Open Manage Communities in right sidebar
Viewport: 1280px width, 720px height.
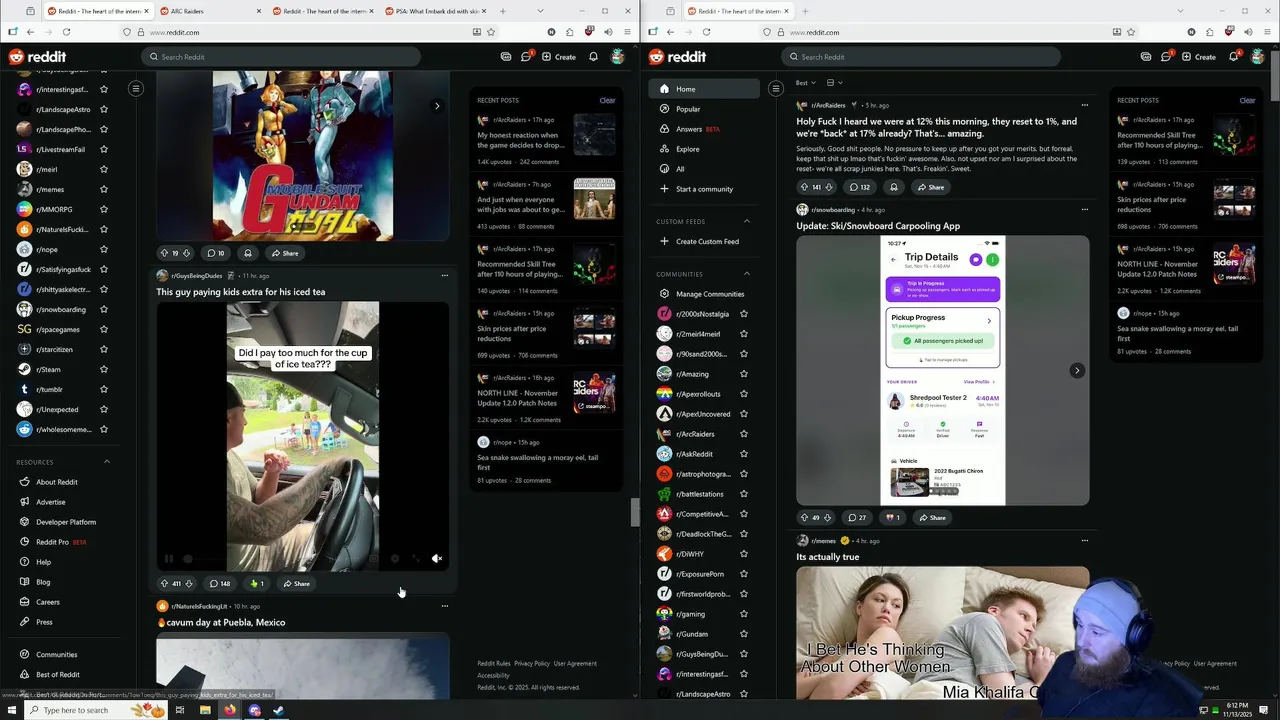(x=704, y=294)
